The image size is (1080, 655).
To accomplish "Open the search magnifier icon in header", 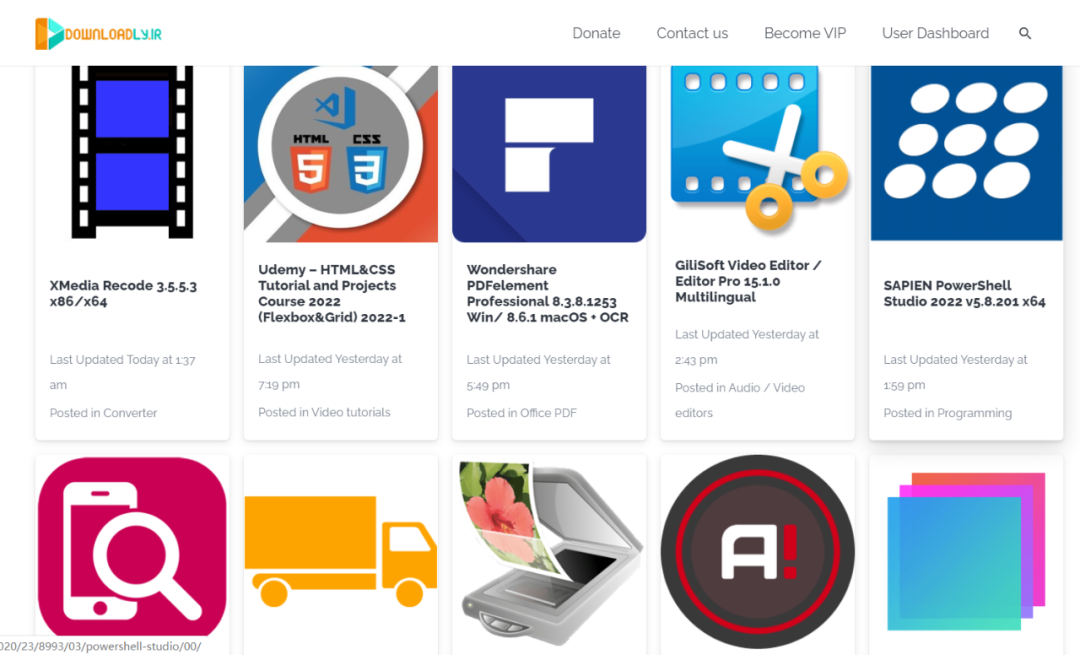I will pos(1025,33).
